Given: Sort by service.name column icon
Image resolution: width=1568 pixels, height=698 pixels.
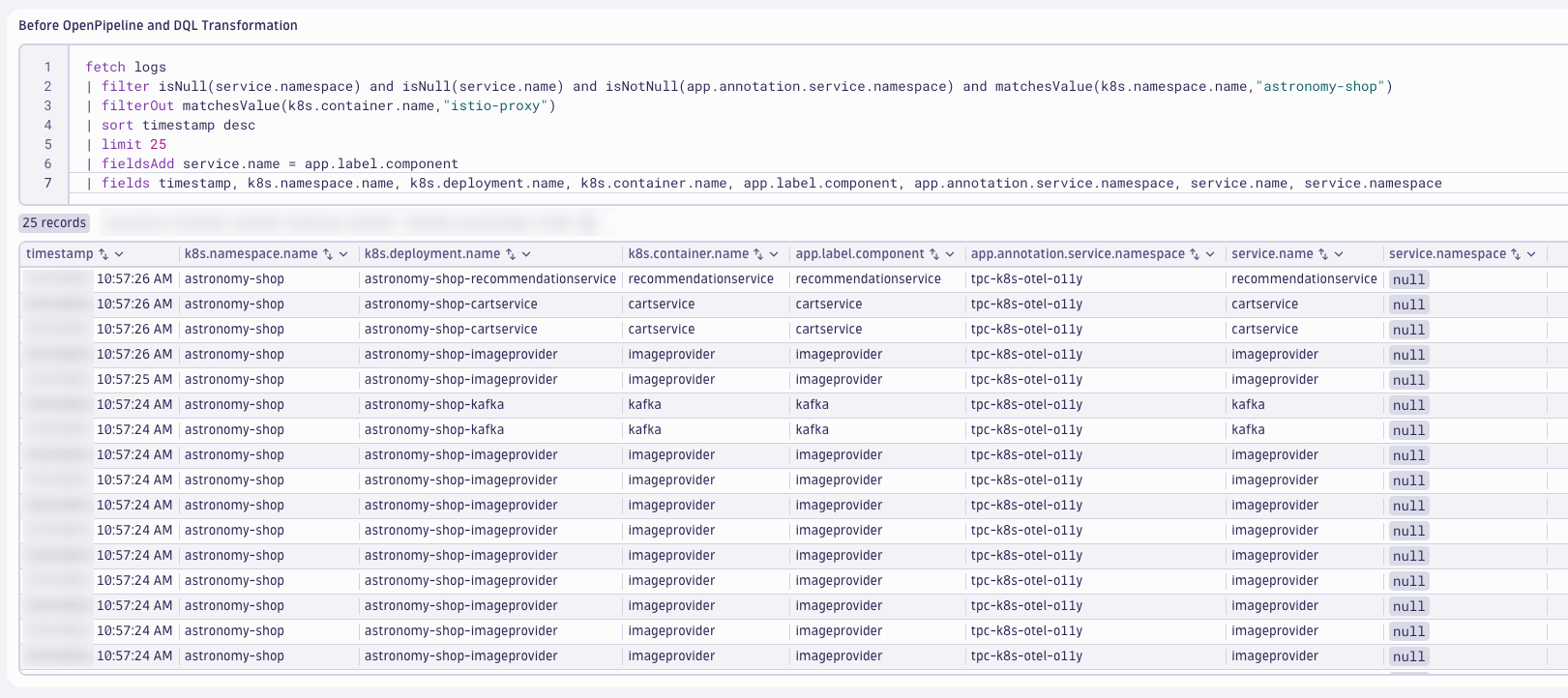Looking at the screenshot, I should point(1323,254).
